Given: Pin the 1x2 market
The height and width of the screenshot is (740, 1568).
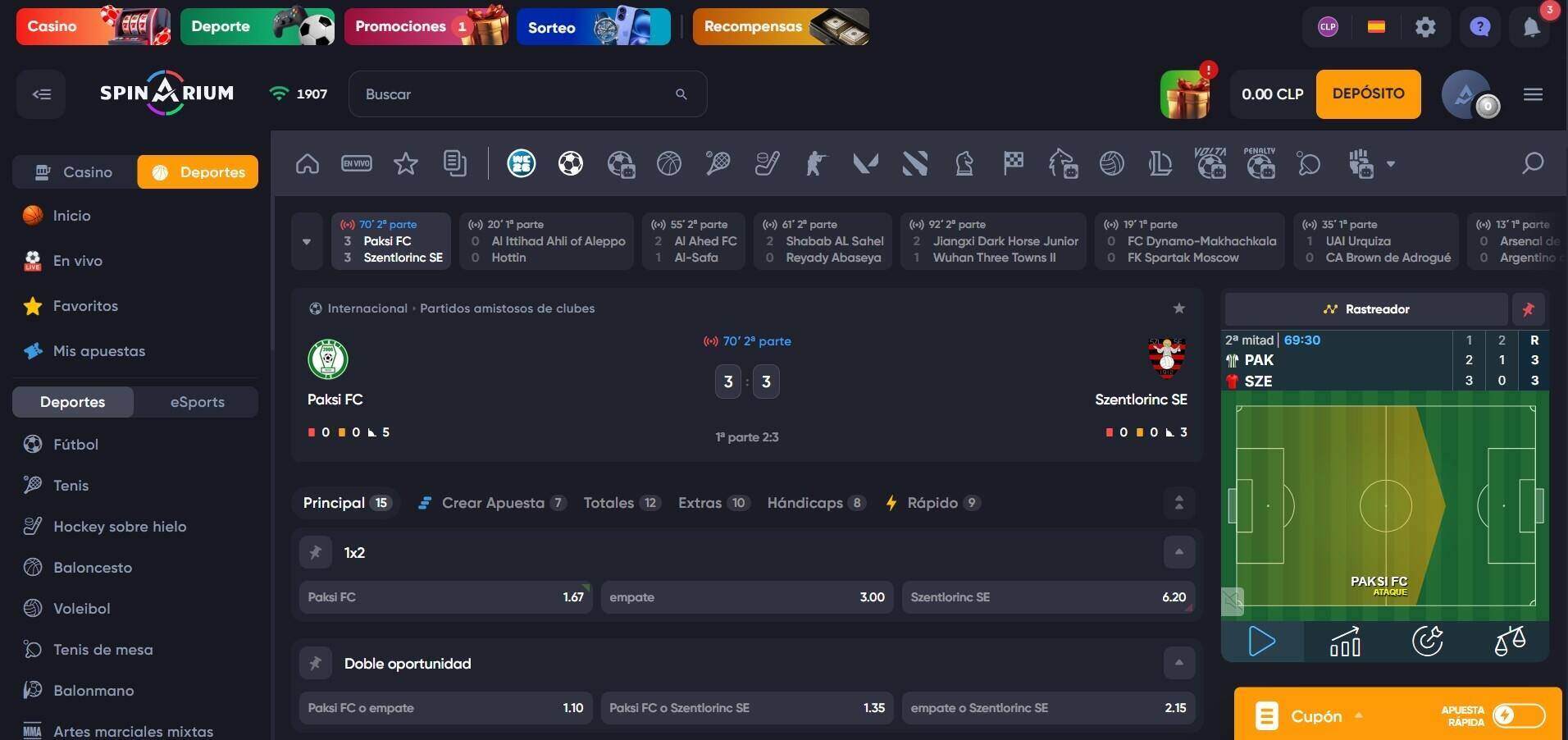Looking at the screenshot, I should tap(315, 552).
